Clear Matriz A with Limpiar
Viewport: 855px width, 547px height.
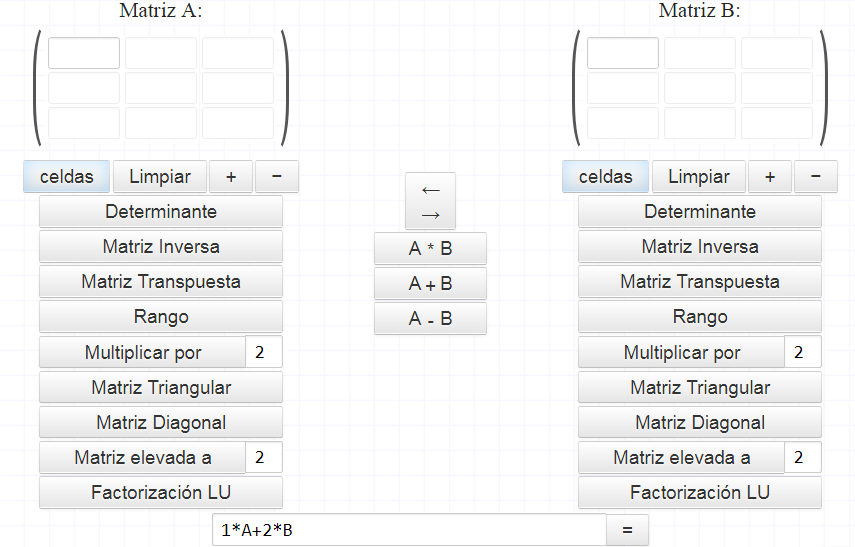pyautogui.click(x=160, y=177)
